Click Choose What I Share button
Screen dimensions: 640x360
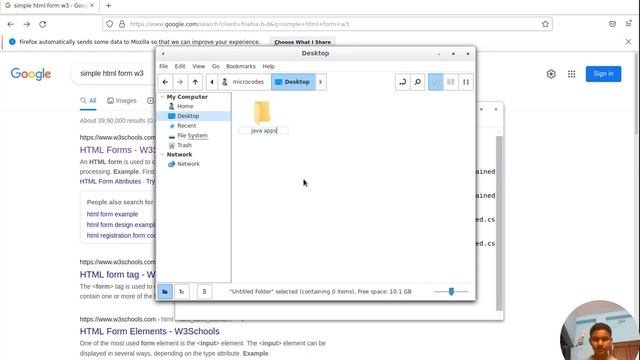click(302, 42)
